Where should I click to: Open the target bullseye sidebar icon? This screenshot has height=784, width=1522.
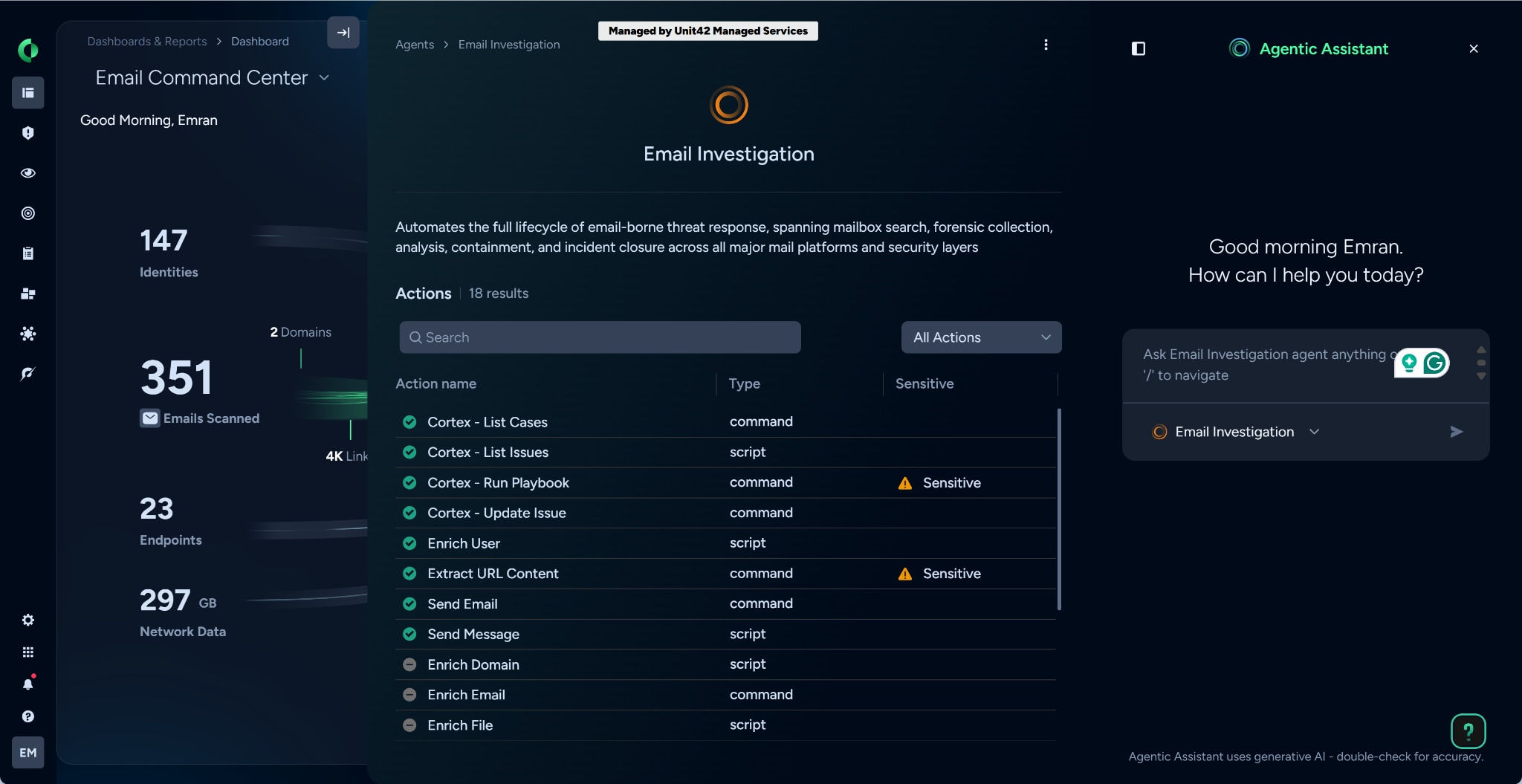point(27,213)
